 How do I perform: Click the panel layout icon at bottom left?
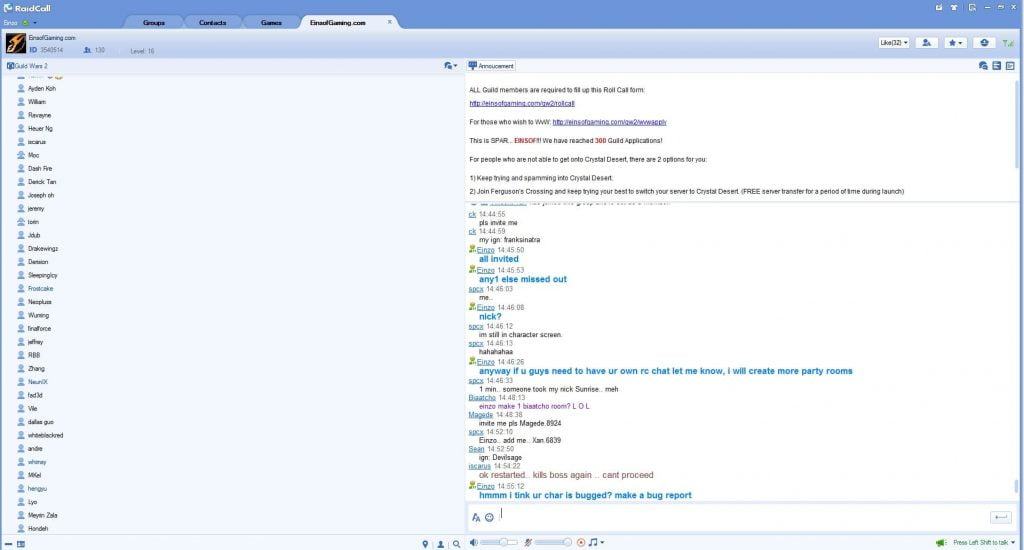coord(21,543)
